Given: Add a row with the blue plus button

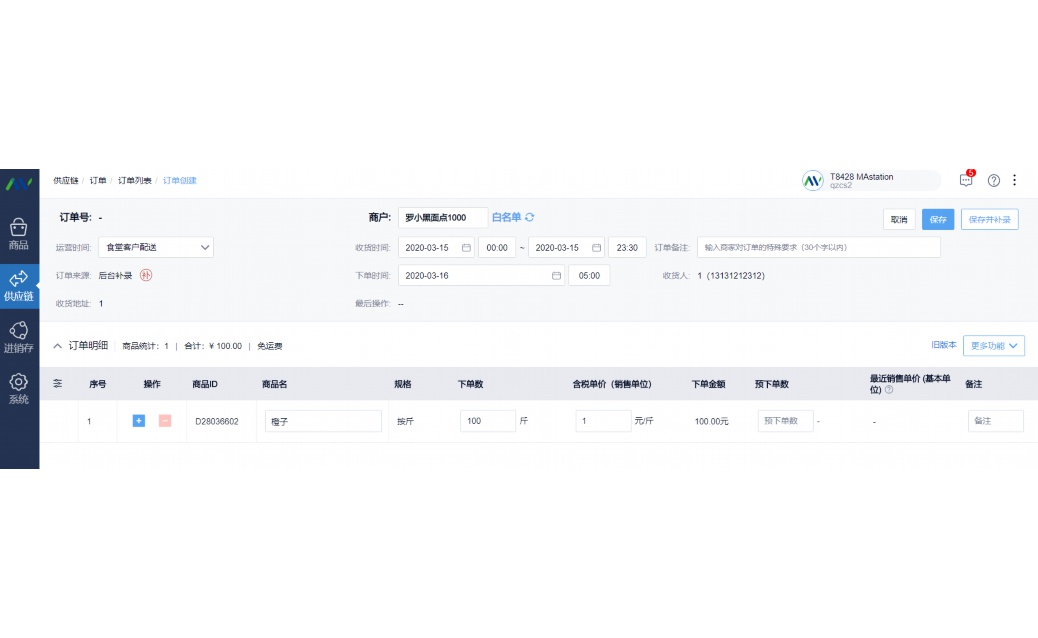Looking at the screenshot, I should click(139, 421).
